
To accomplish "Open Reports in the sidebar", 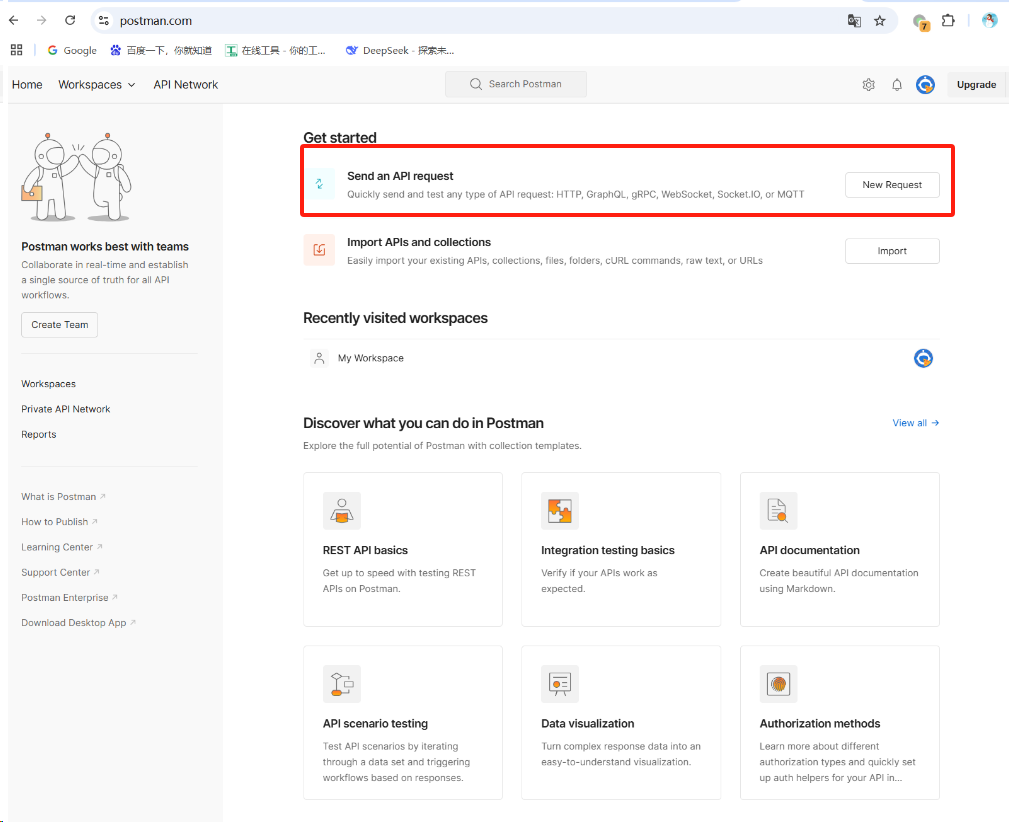I will (39, 434).
